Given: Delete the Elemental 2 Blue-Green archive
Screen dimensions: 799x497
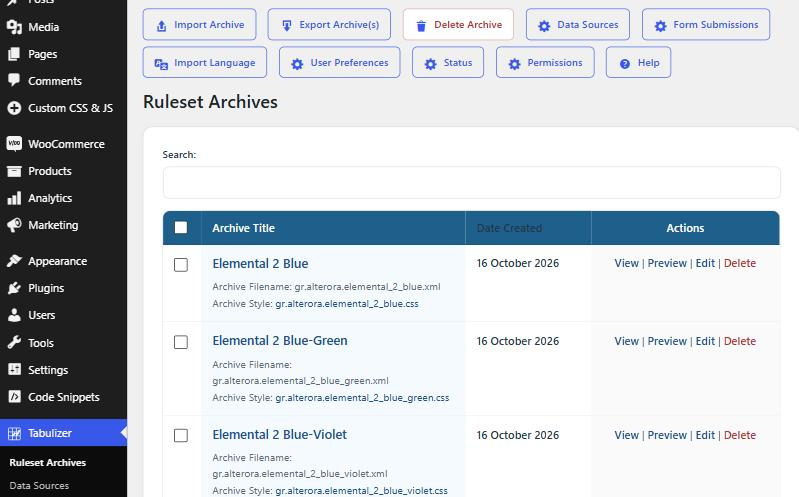Looking at the screenshot, I should click(x=739, y=342).
